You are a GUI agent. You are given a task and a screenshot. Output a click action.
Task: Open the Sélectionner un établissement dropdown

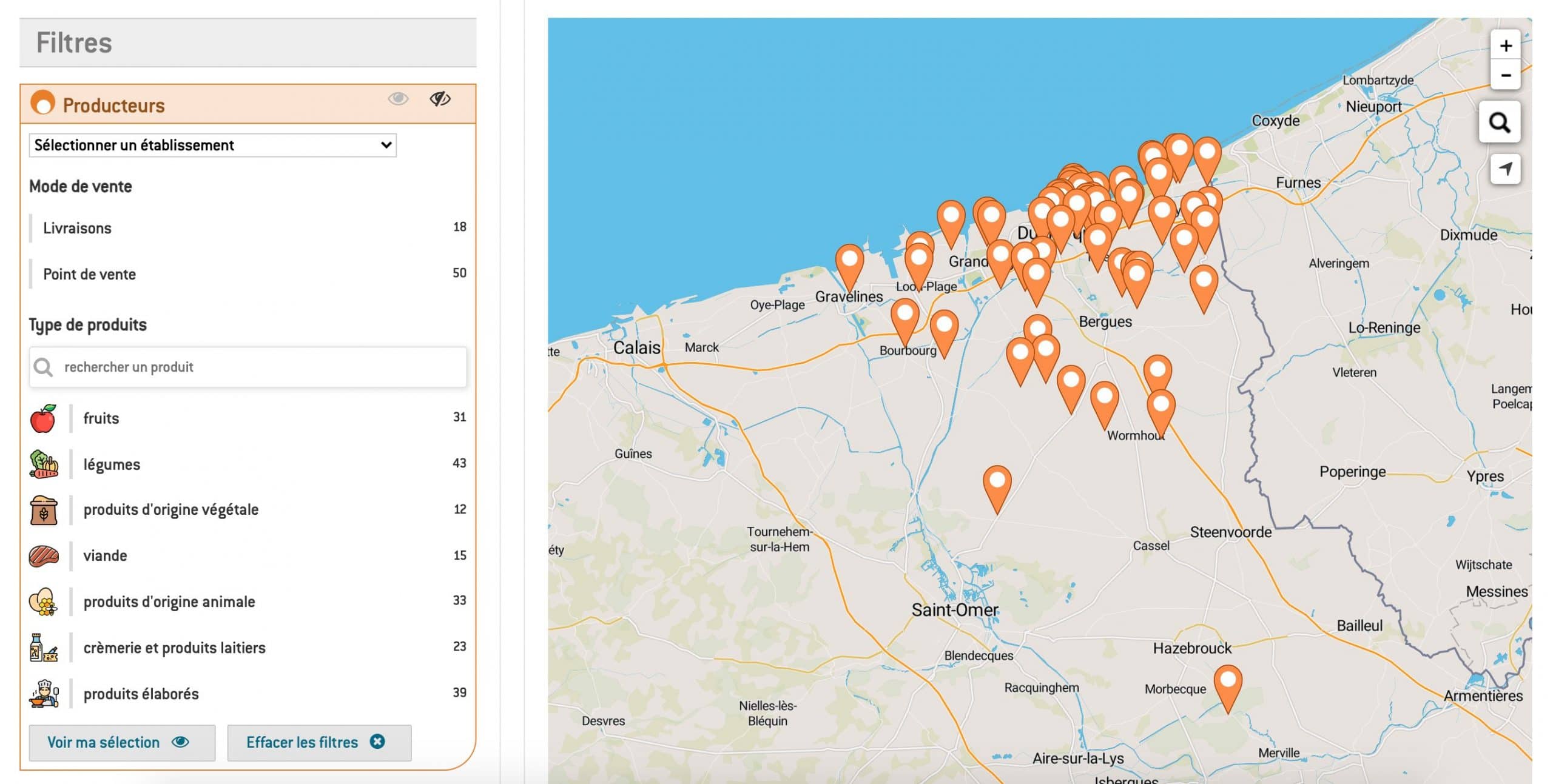212,145
